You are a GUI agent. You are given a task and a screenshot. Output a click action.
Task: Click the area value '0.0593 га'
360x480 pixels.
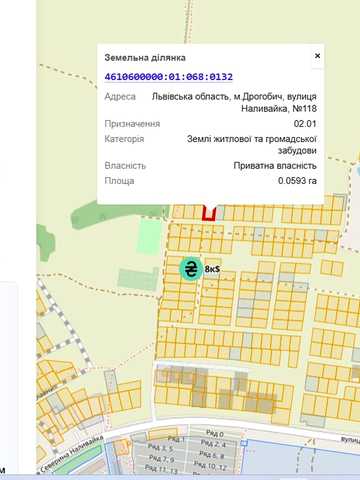(x=297, y=181)
